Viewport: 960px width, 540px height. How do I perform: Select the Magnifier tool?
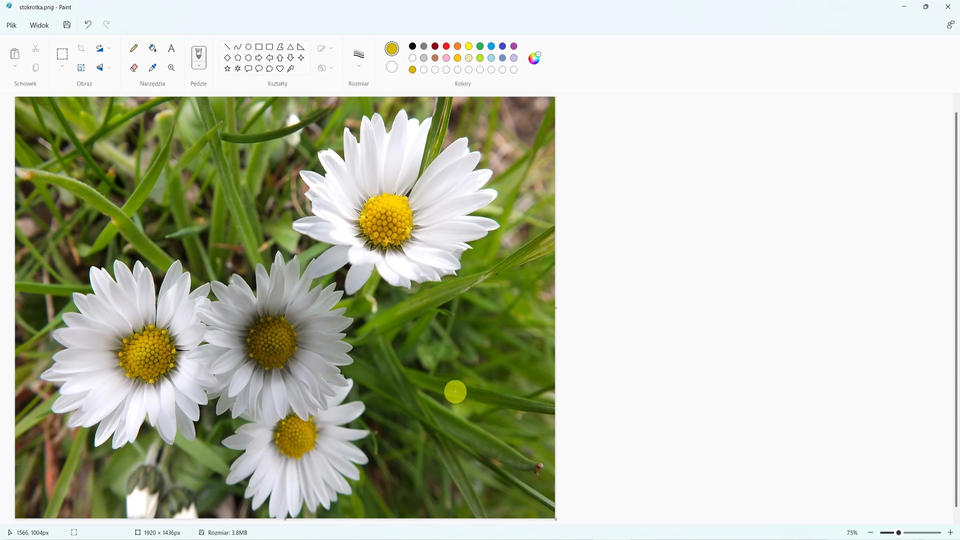coord(171,68)
